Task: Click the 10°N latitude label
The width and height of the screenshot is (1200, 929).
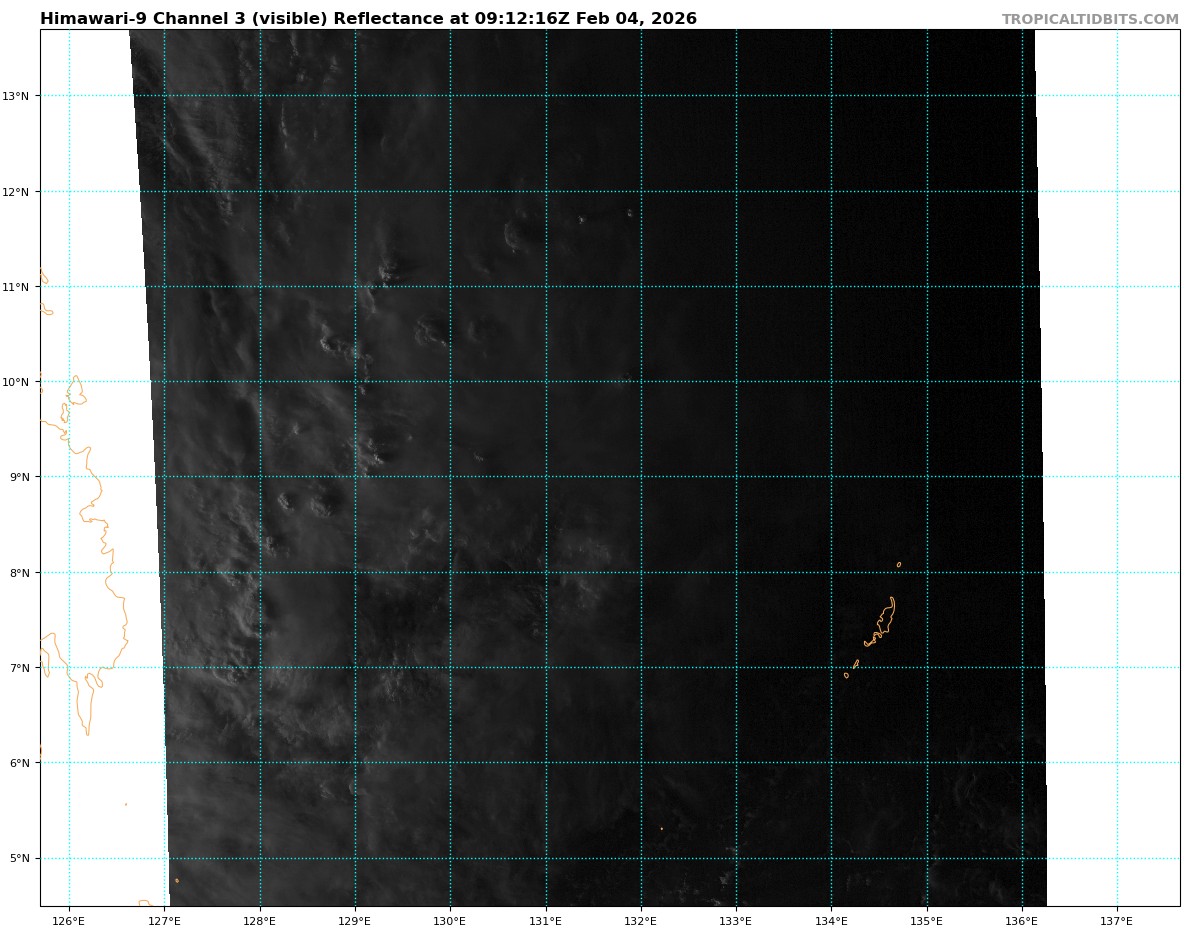Action: tap(20, 382)
